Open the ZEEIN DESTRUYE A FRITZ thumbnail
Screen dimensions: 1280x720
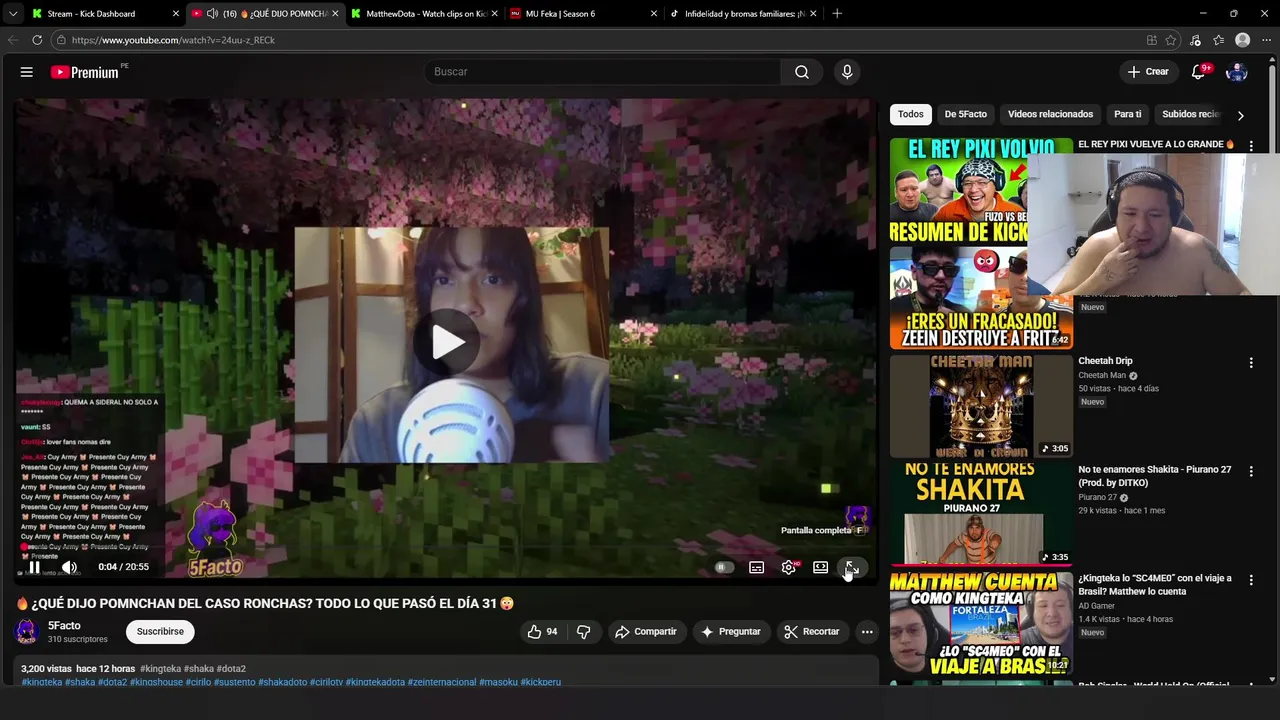(981, 298)
